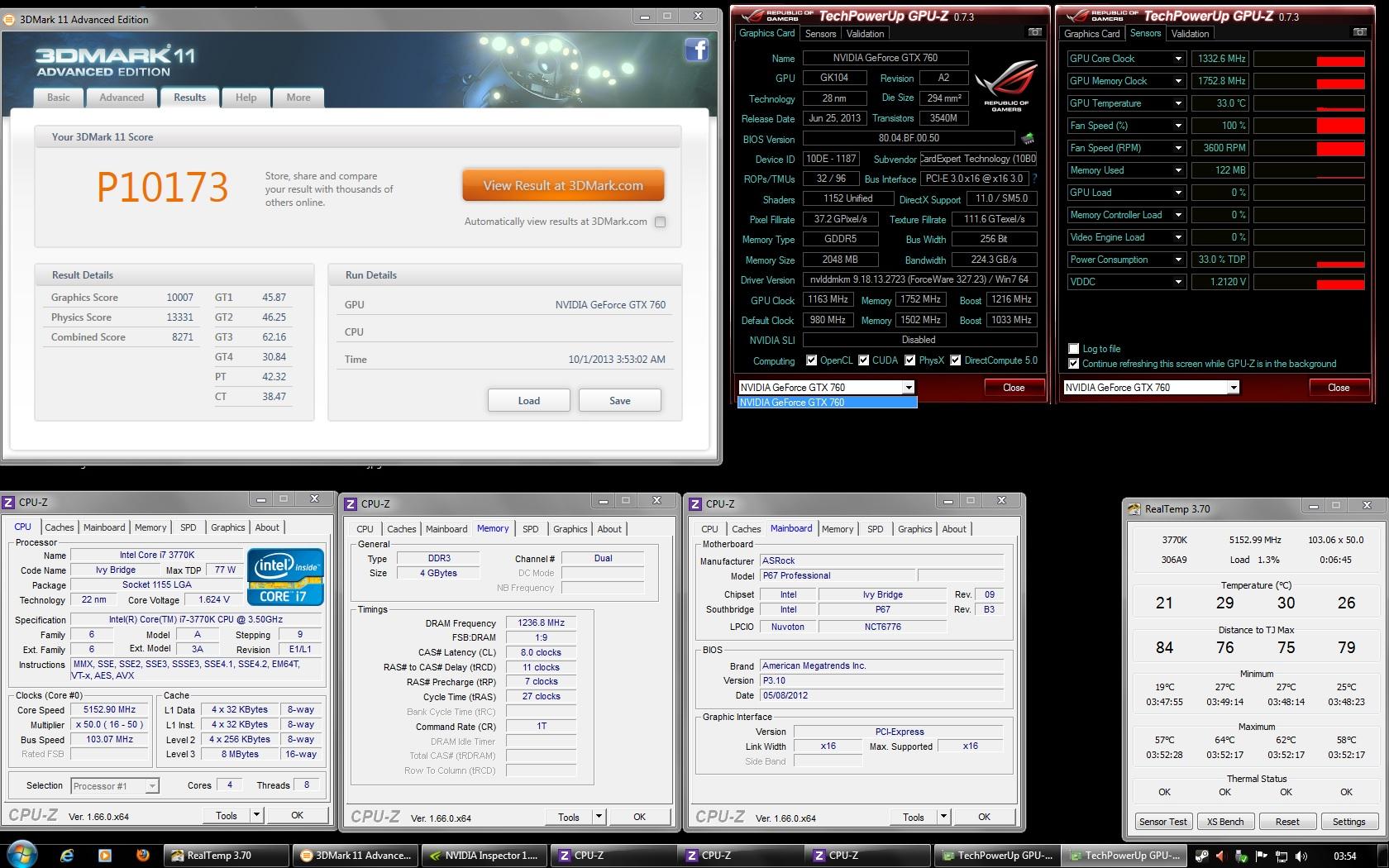Open the GPU Core Clock sensor dropdown
1389x868 pixels.
pyautogui.click(x=1179, y=59)
